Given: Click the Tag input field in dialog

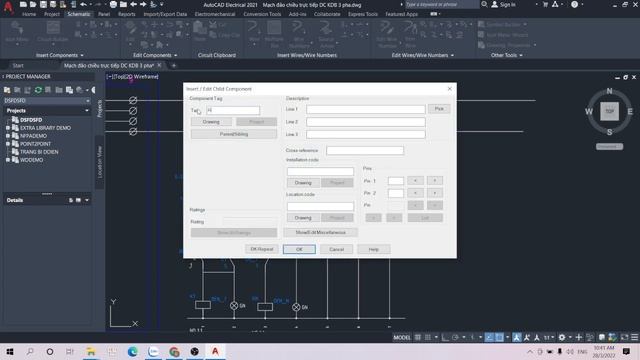Looking at the screenshot, I should click(x=233, y=110).
